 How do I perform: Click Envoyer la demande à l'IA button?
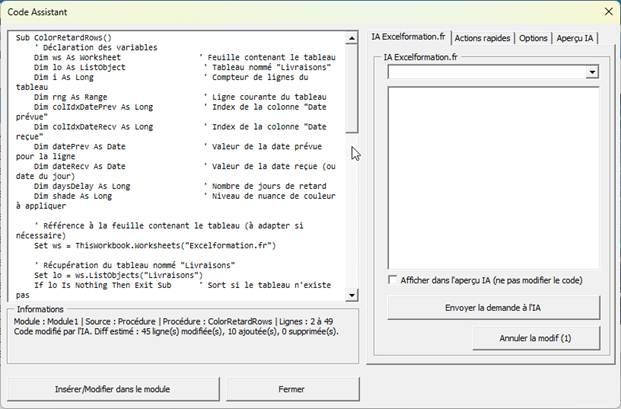click(x=493, y=308)
